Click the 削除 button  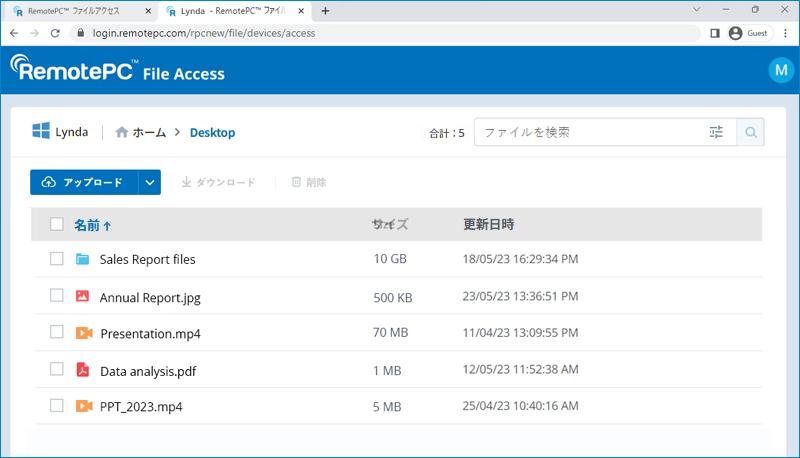pyautogui.click(x=309, y=182)
